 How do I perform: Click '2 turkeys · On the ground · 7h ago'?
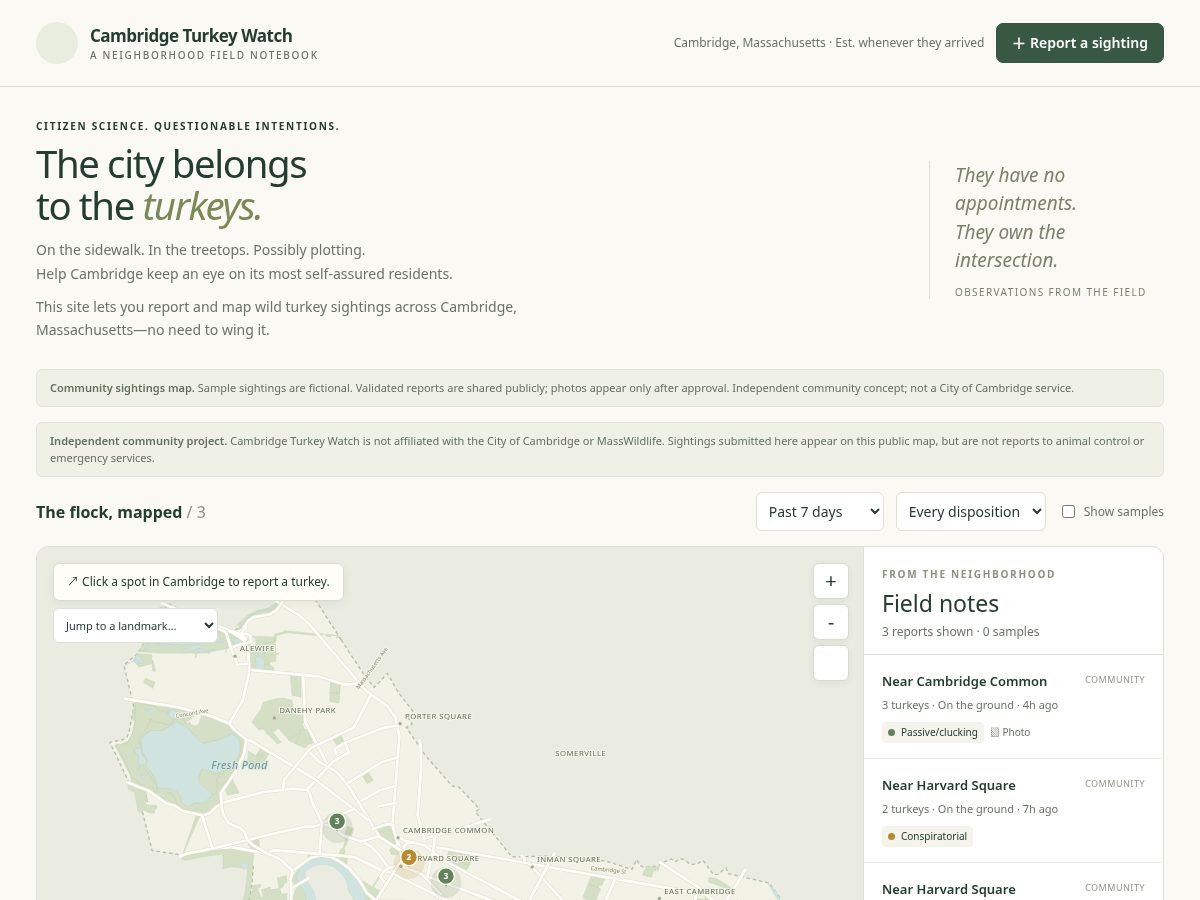click(x=970, y=809)
